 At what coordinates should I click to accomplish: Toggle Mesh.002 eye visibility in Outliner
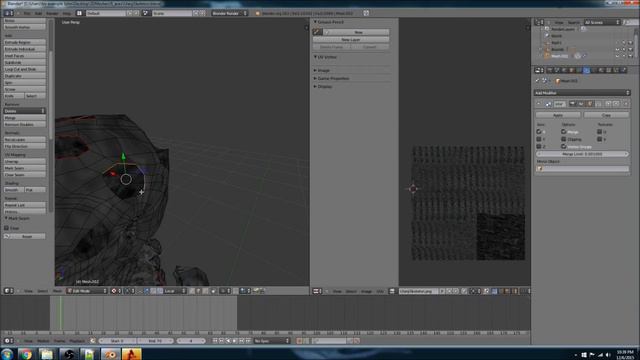coord(617,56)
